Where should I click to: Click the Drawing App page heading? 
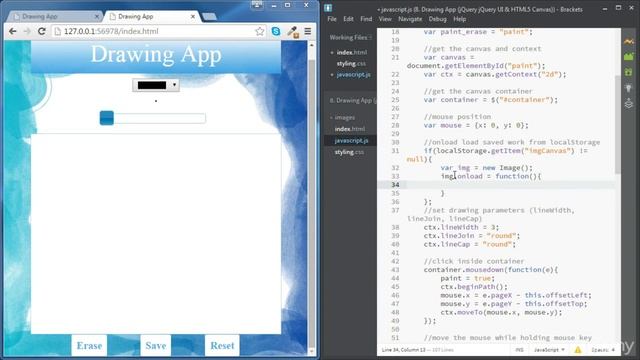click(x=156, y=54)
